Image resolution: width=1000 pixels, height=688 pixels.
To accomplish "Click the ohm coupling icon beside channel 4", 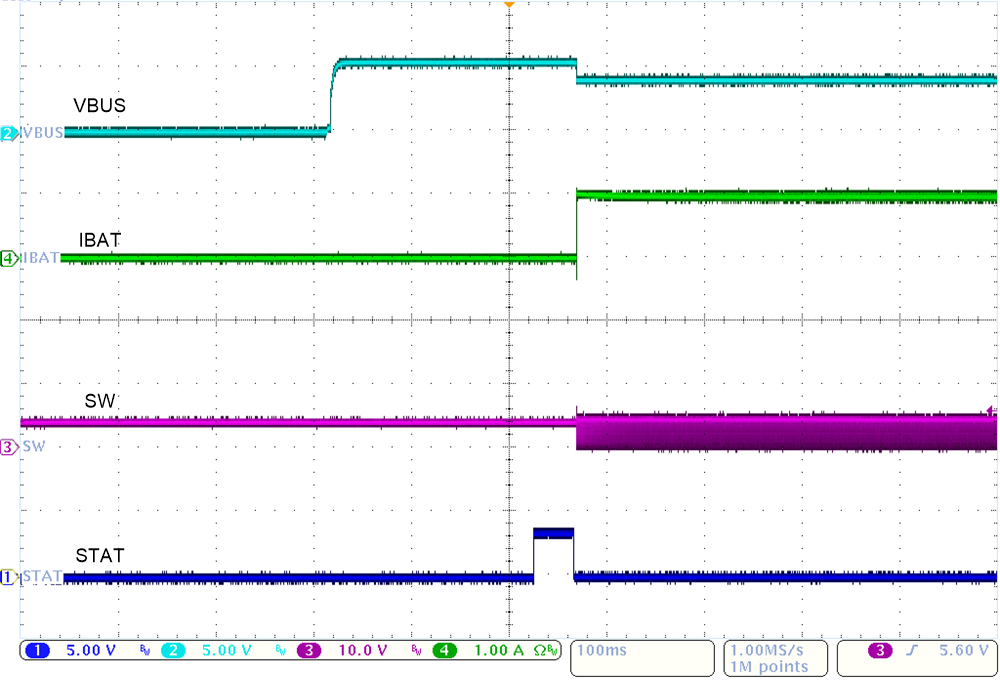I will click(x=538, y=651).
